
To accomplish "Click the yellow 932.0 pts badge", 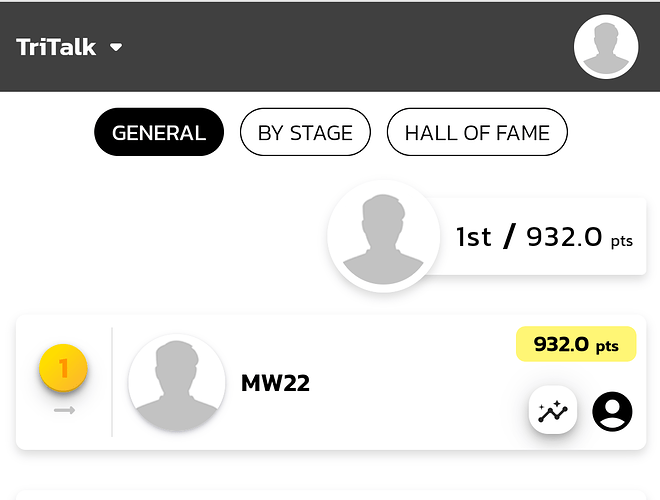I will (x=576, y=344).
